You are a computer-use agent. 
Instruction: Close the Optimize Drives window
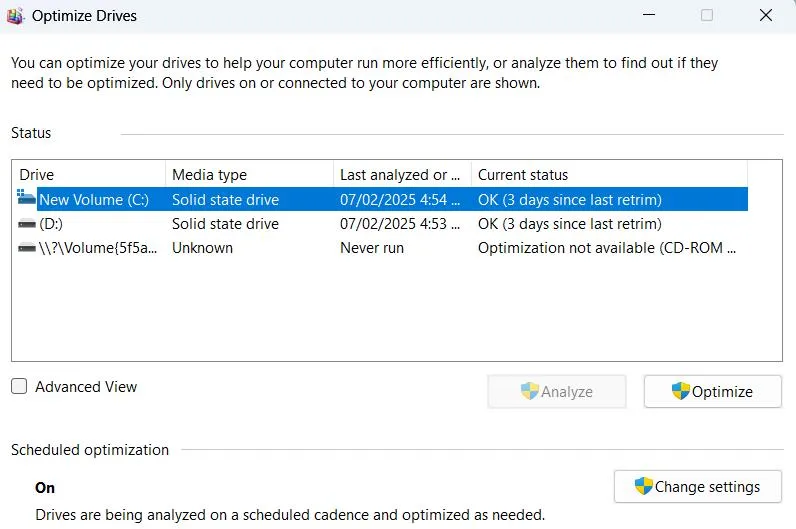tap(766, 15)
